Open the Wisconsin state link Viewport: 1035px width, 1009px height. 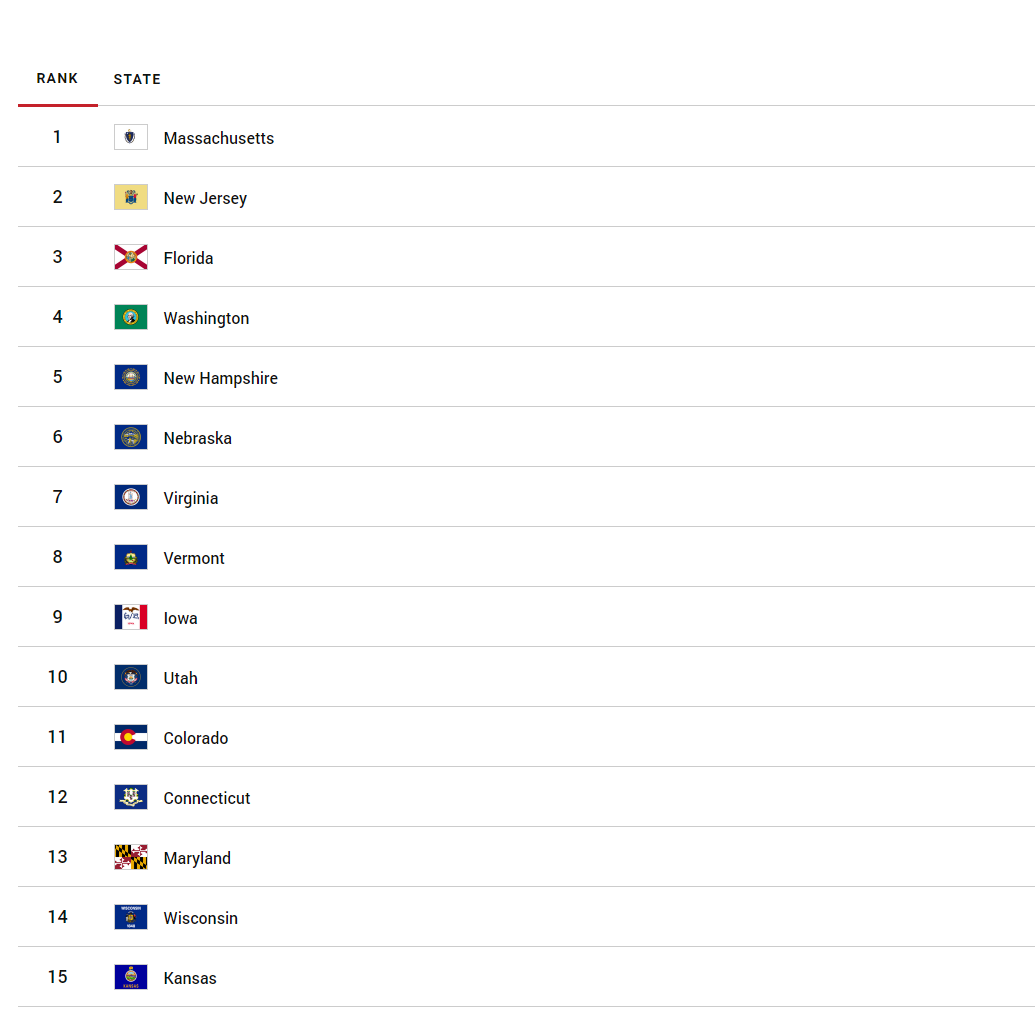pos(201,918)
